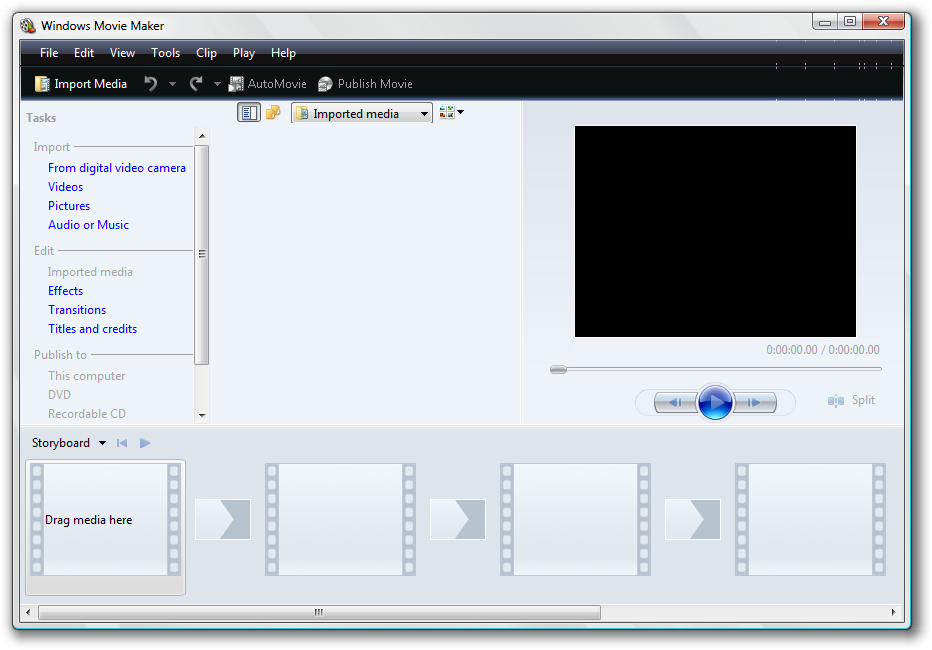Click the Videos import link
The width and height of the screenshot is (932, 650).
click(65, 187)
